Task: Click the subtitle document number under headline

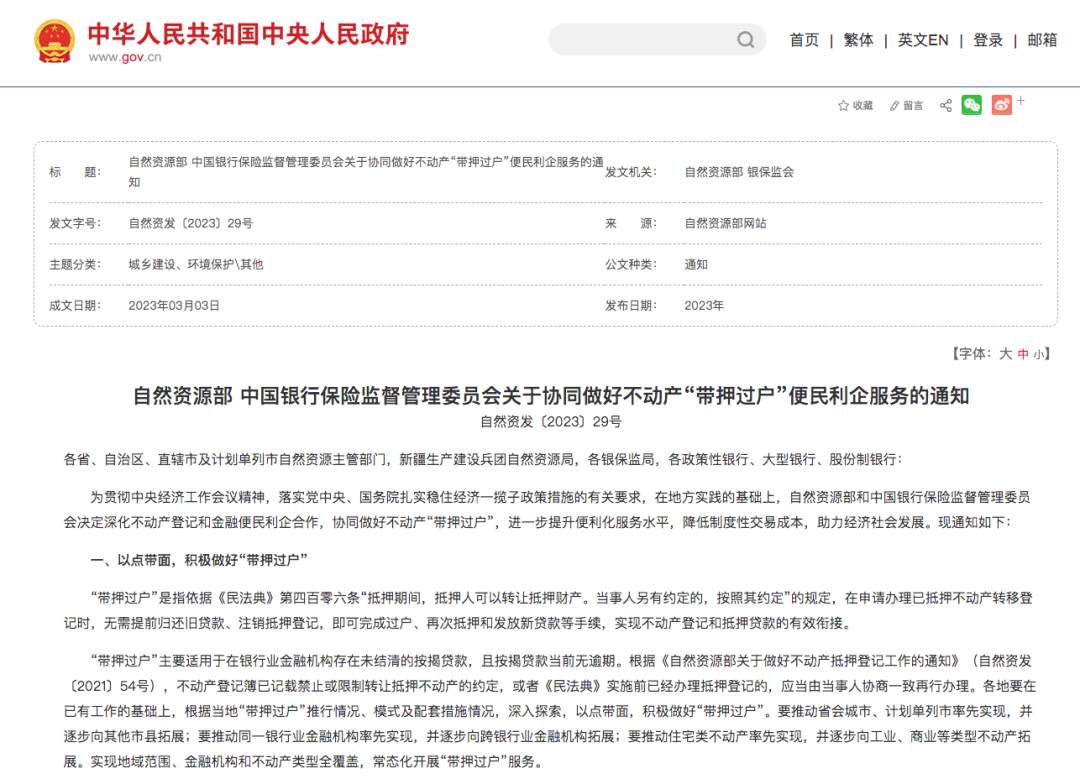Action: (x=551, y=422)
